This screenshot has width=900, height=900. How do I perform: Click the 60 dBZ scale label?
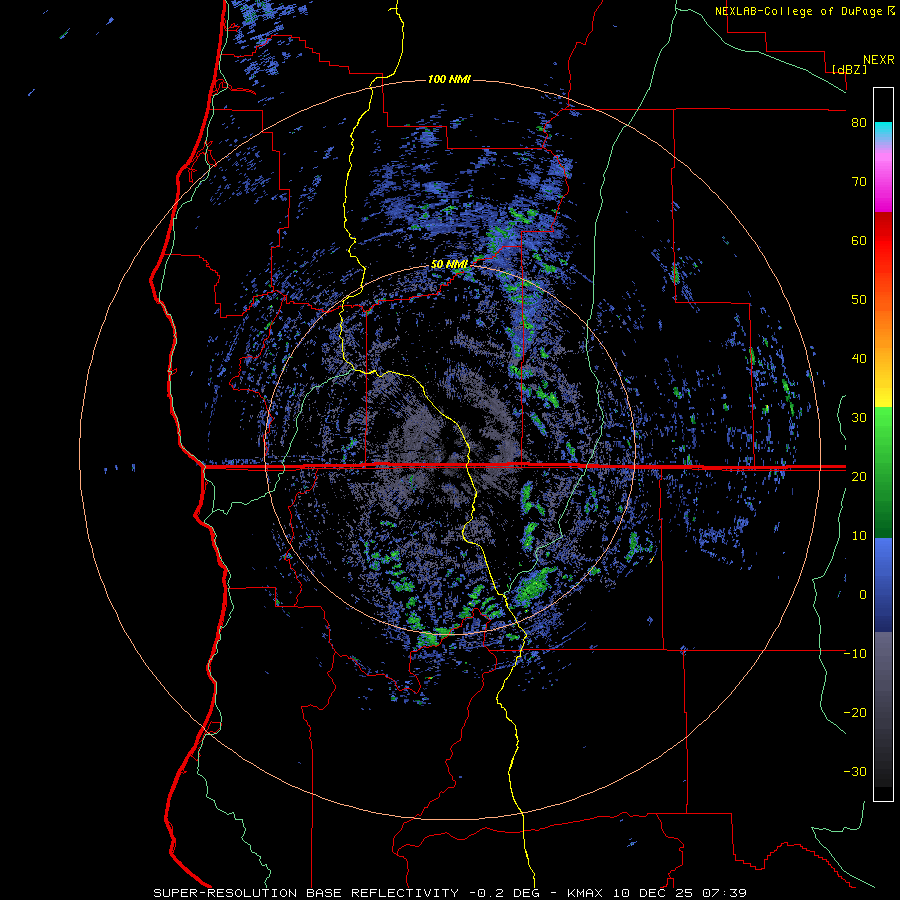tap(859, 240)
